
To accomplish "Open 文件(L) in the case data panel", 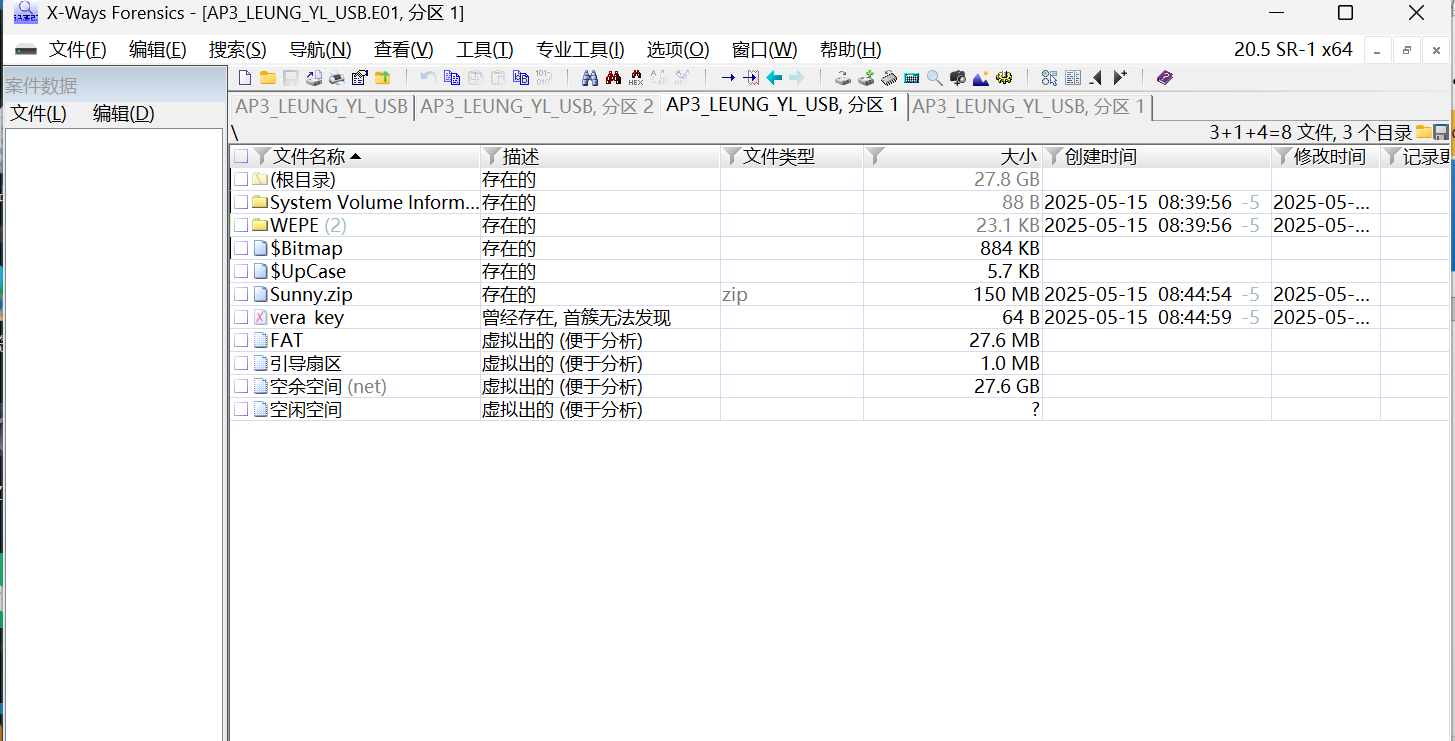I will click(x=38, y=114).
